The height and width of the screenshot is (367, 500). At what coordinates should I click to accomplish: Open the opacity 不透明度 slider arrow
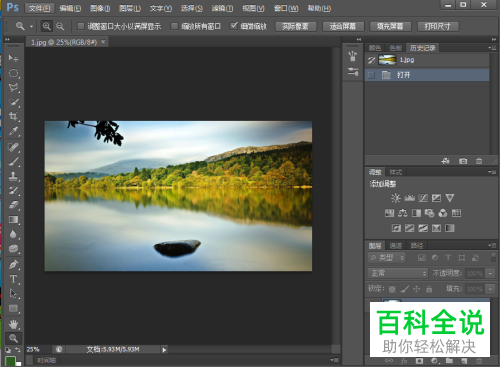[490, 274]
